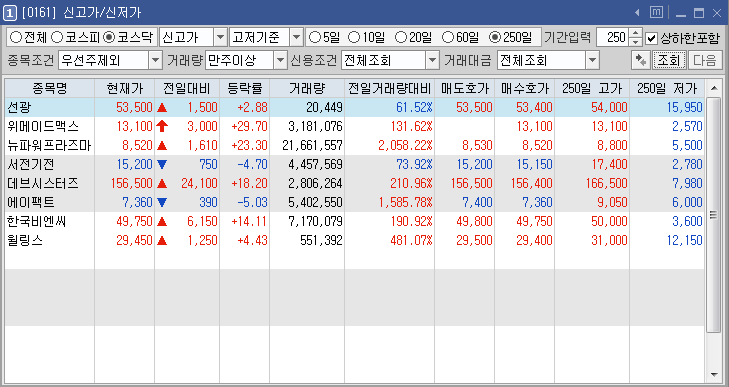
Task: Click the 전일대비 column header
Action: 187,88
